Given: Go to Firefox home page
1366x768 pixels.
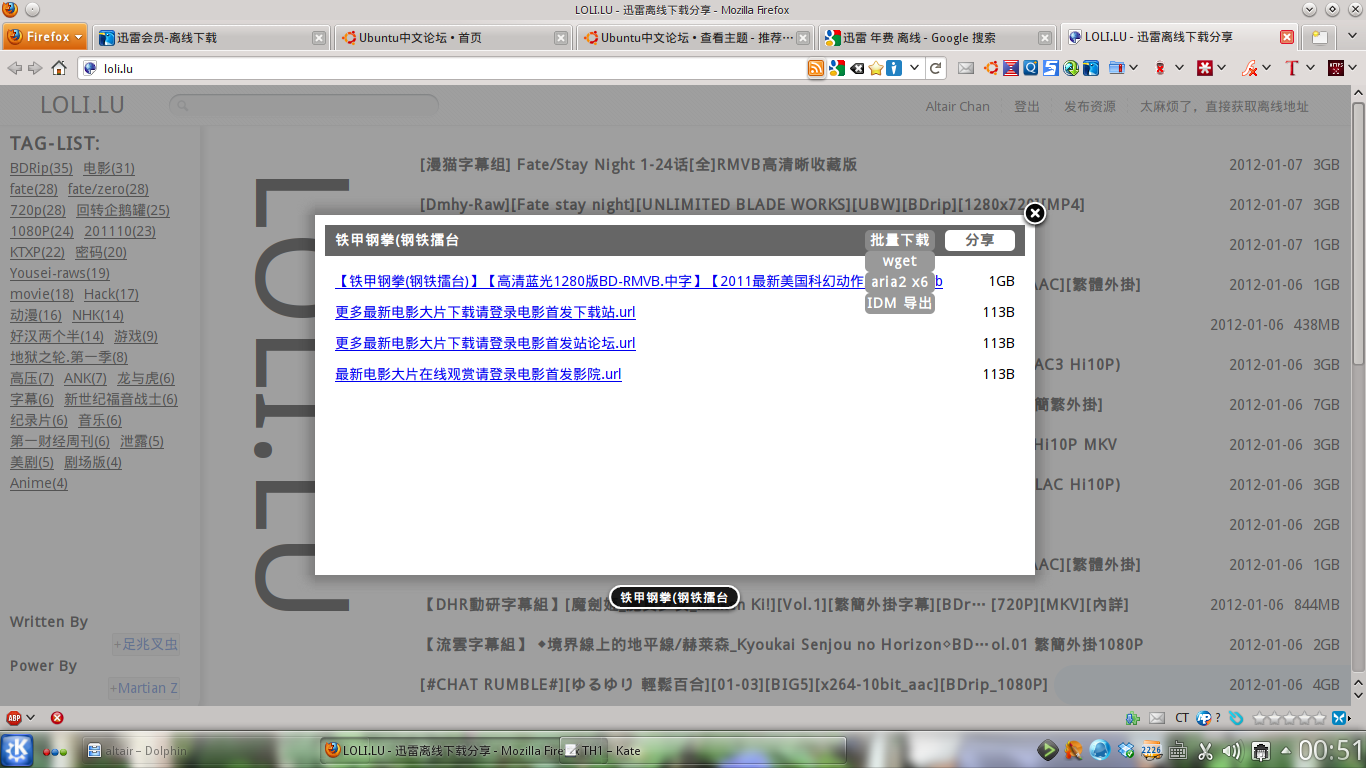Looking at the screenshot, I should click(59, 68).
